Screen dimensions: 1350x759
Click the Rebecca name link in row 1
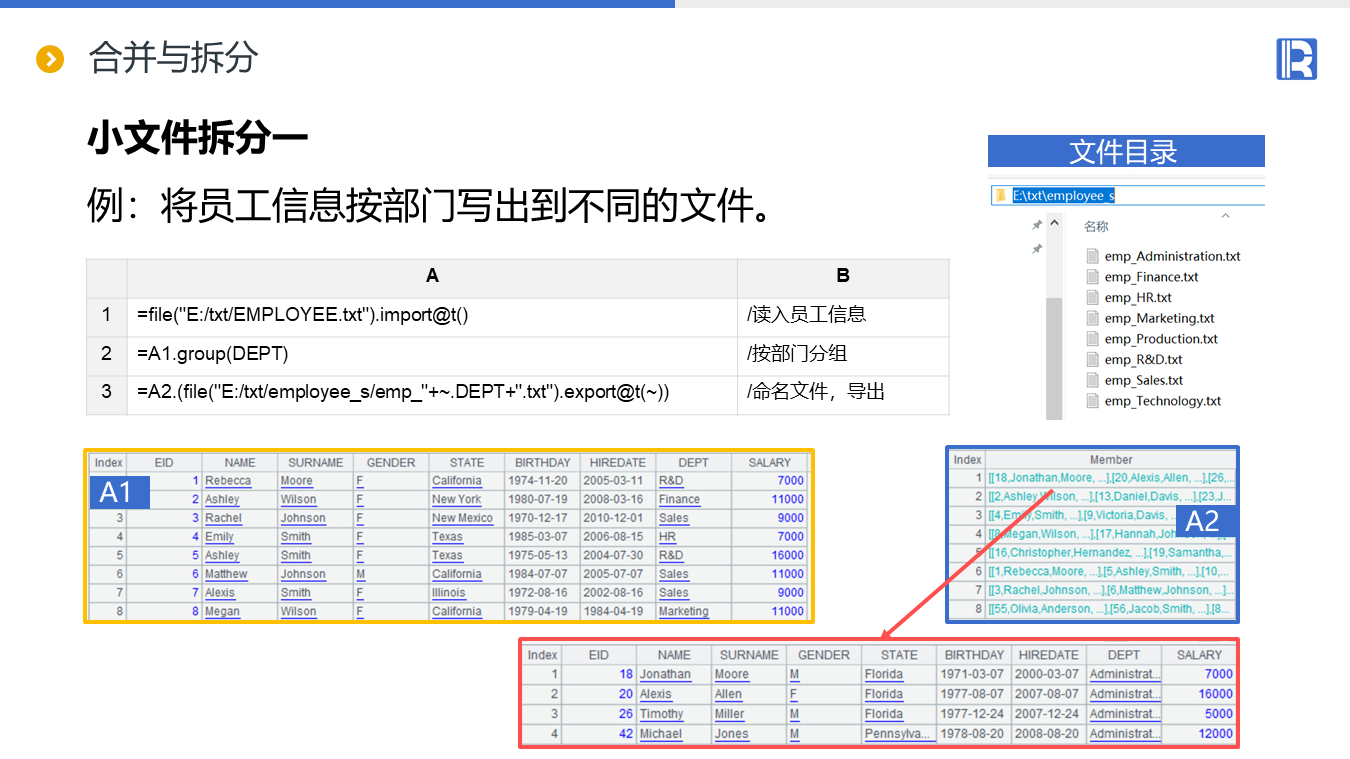coord(228,481)
